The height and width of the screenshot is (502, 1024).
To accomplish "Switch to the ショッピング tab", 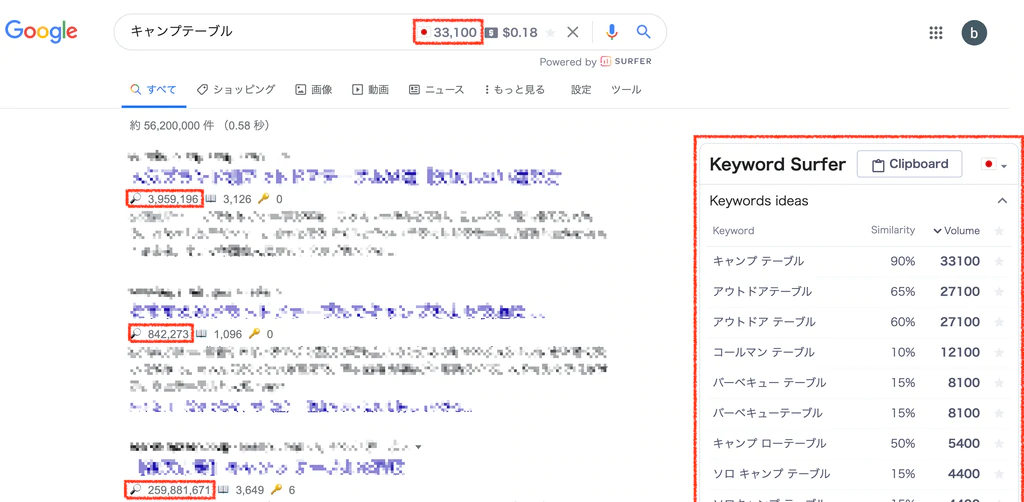I will coord(236,90).
